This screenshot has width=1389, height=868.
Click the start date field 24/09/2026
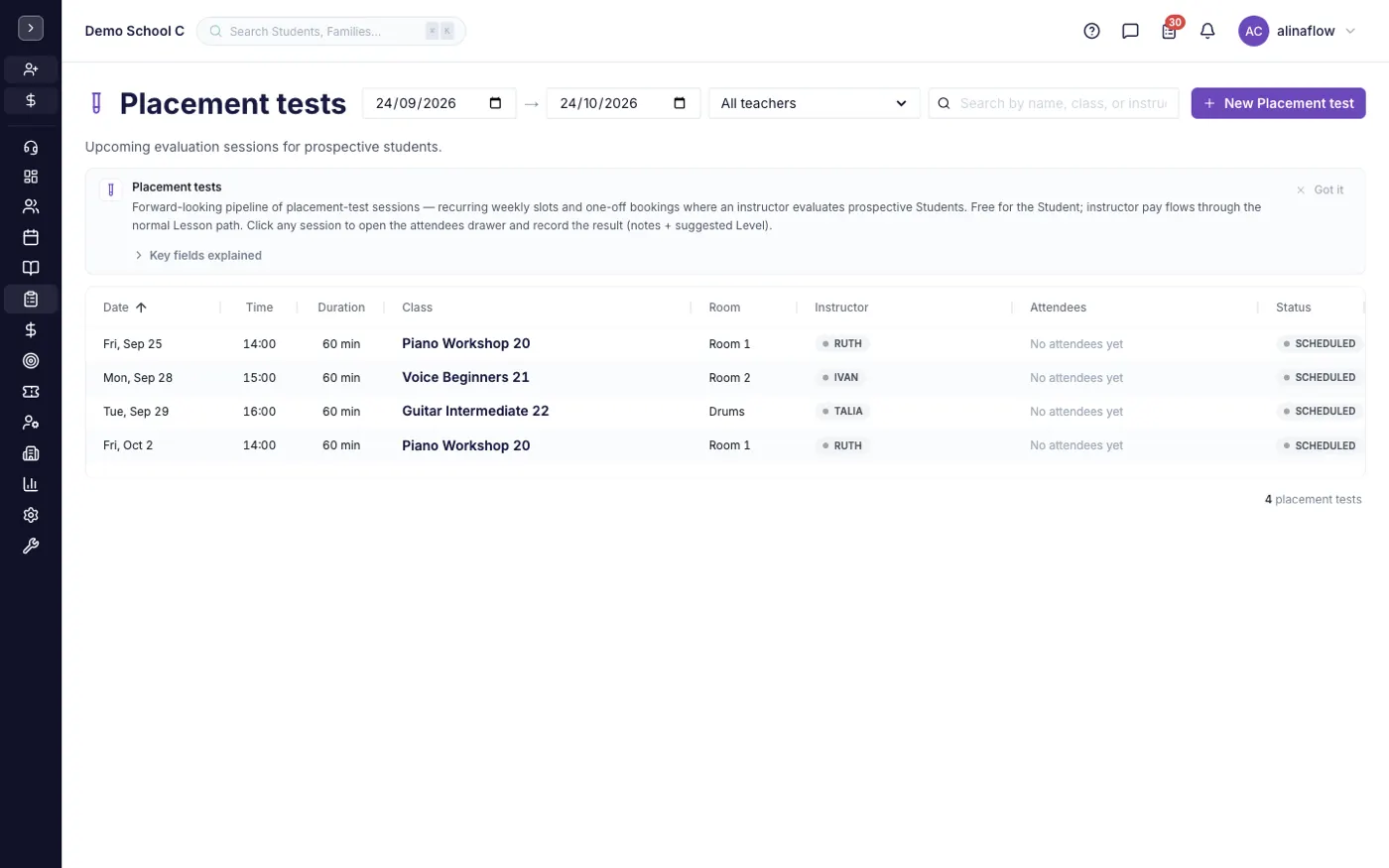click(439, 103)
